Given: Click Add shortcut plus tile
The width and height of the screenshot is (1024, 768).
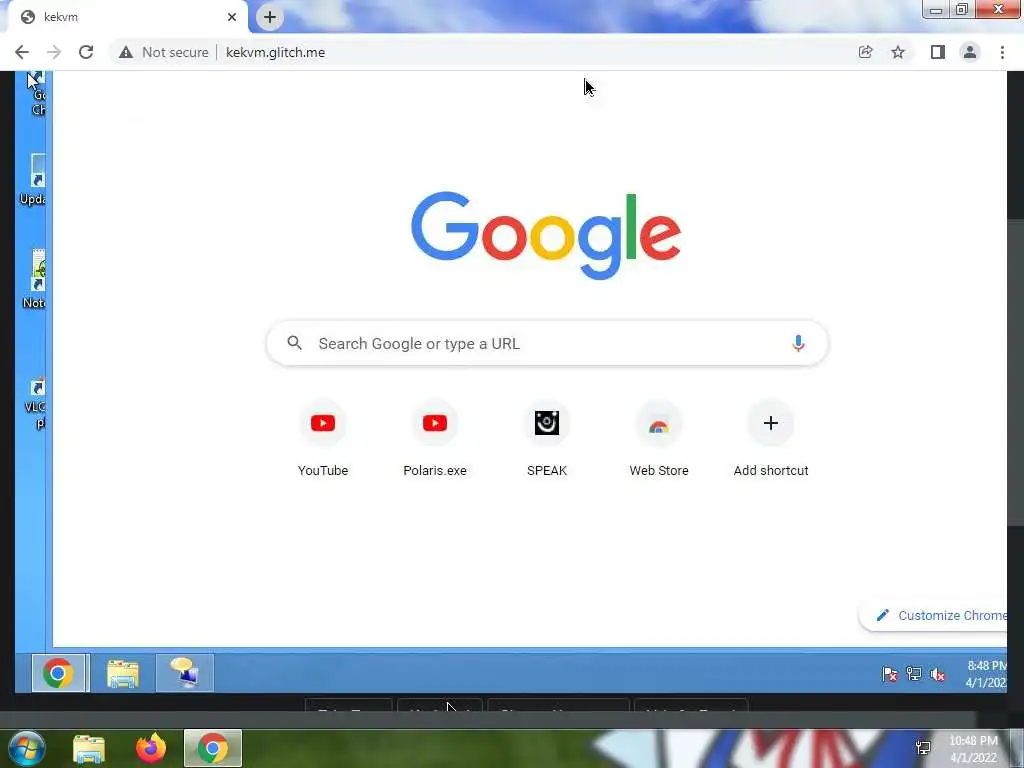Looking at the screenshot, I should [x=771, y=423].
